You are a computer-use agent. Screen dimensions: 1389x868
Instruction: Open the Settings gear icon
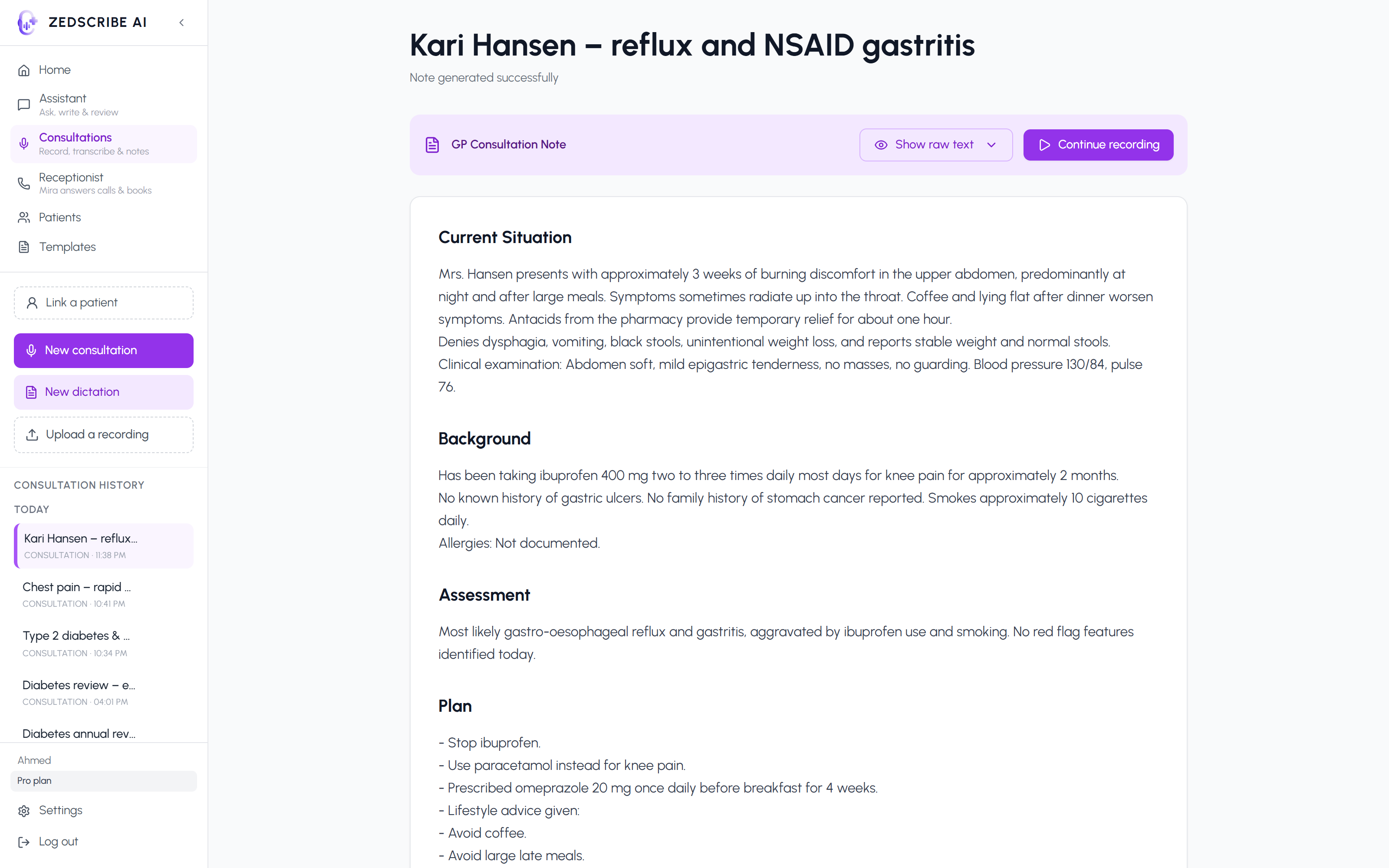[x=23, y=811]
